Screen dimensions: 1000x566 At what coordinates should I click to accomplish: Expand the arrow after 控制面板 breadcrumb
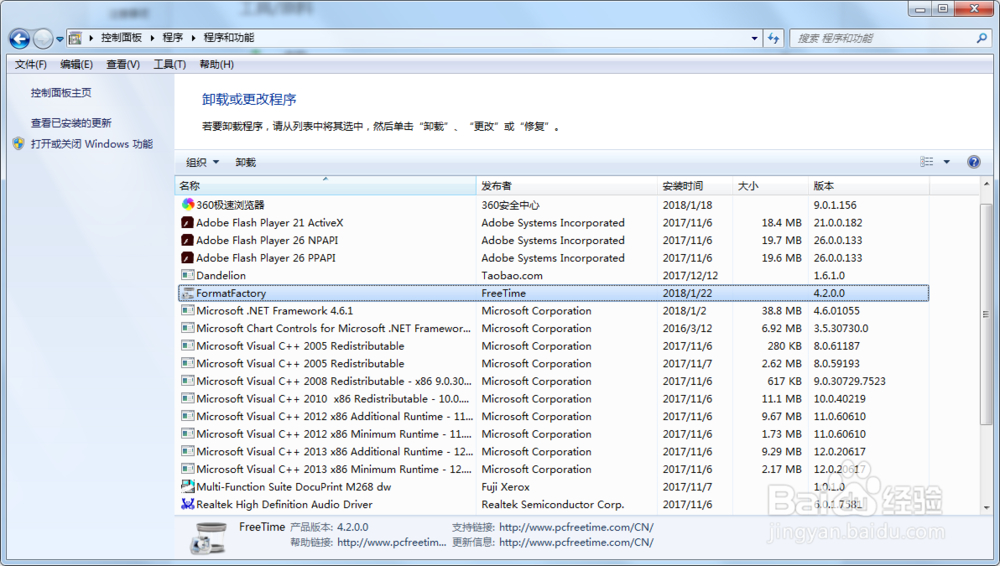152,38
